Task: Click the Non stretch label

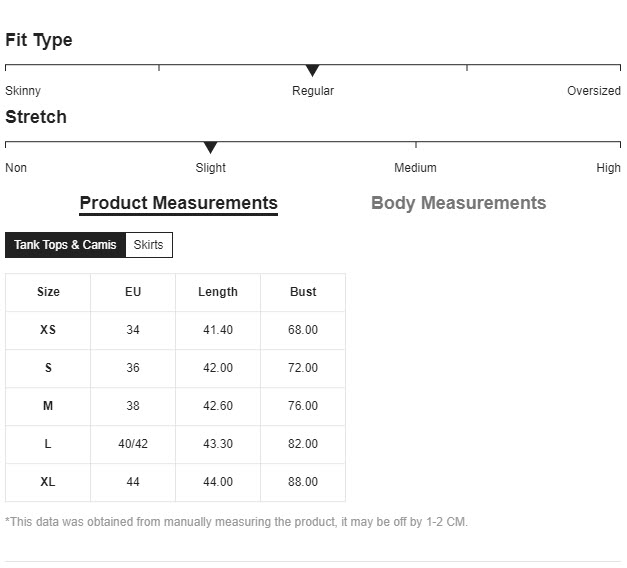Action: [x=16, y=168]
